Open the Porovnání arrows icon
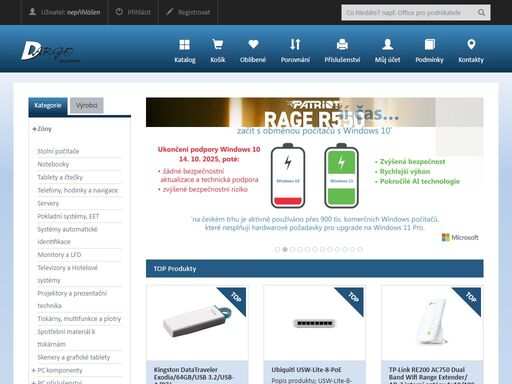 [x=295, y=44]
